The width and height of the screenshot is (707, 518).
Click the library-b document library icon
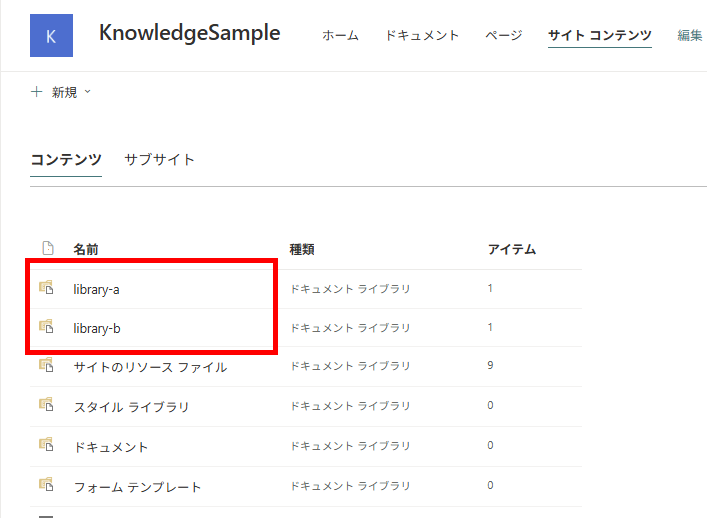click(46, 326)
